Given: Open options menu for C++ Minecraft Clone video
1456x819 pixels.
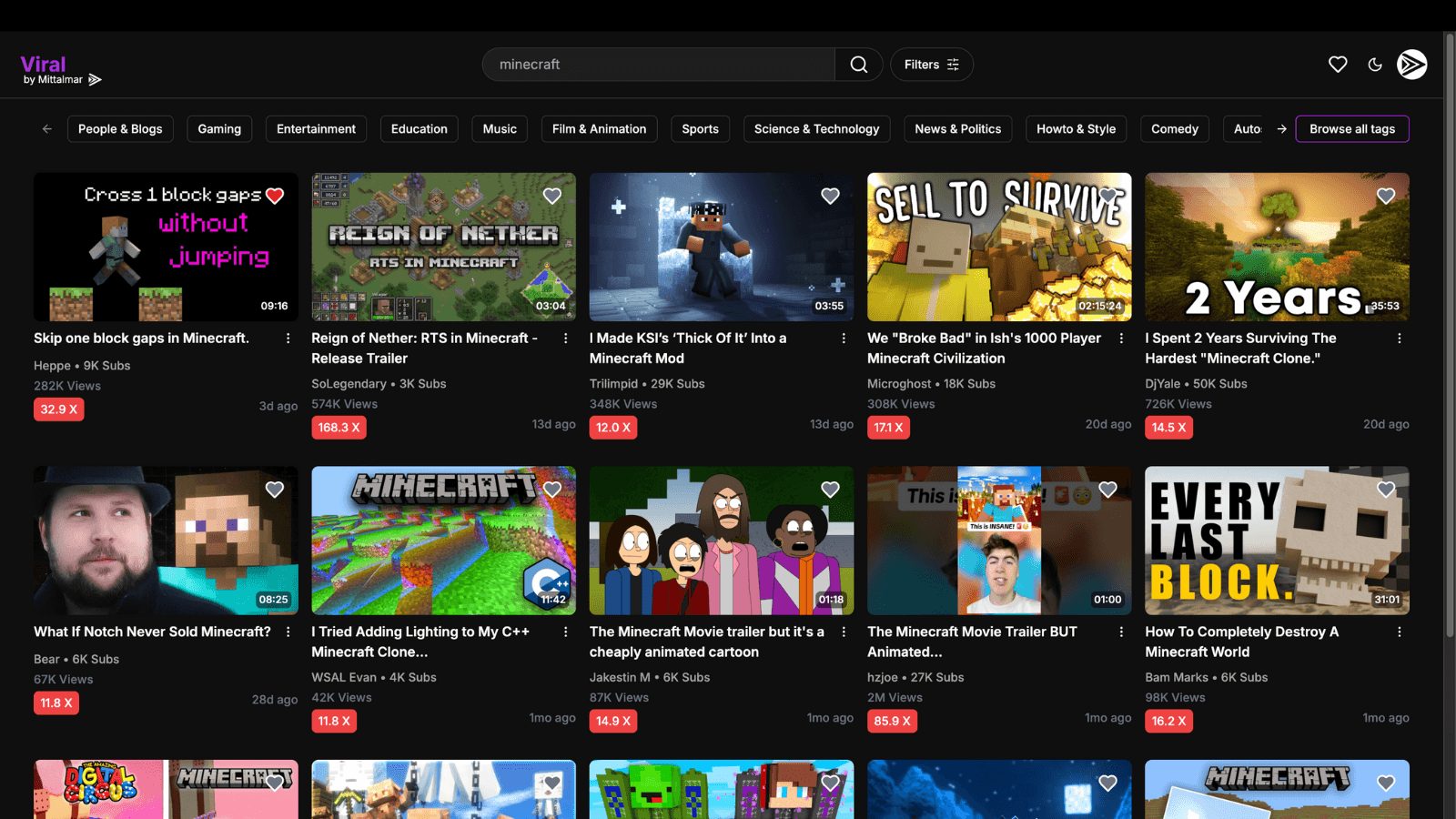Looking at the screenshot, I should click(566, 632).
